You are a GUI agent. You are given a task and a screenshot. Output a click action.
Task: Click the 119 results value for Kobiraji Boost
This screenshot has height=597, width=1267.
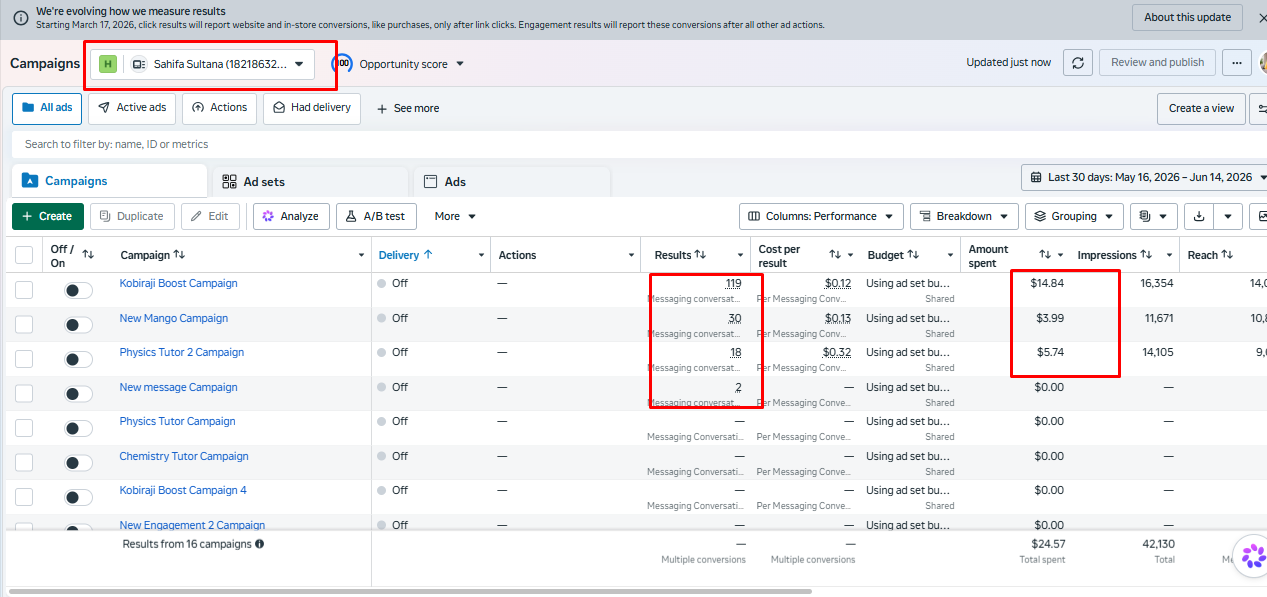733,284
